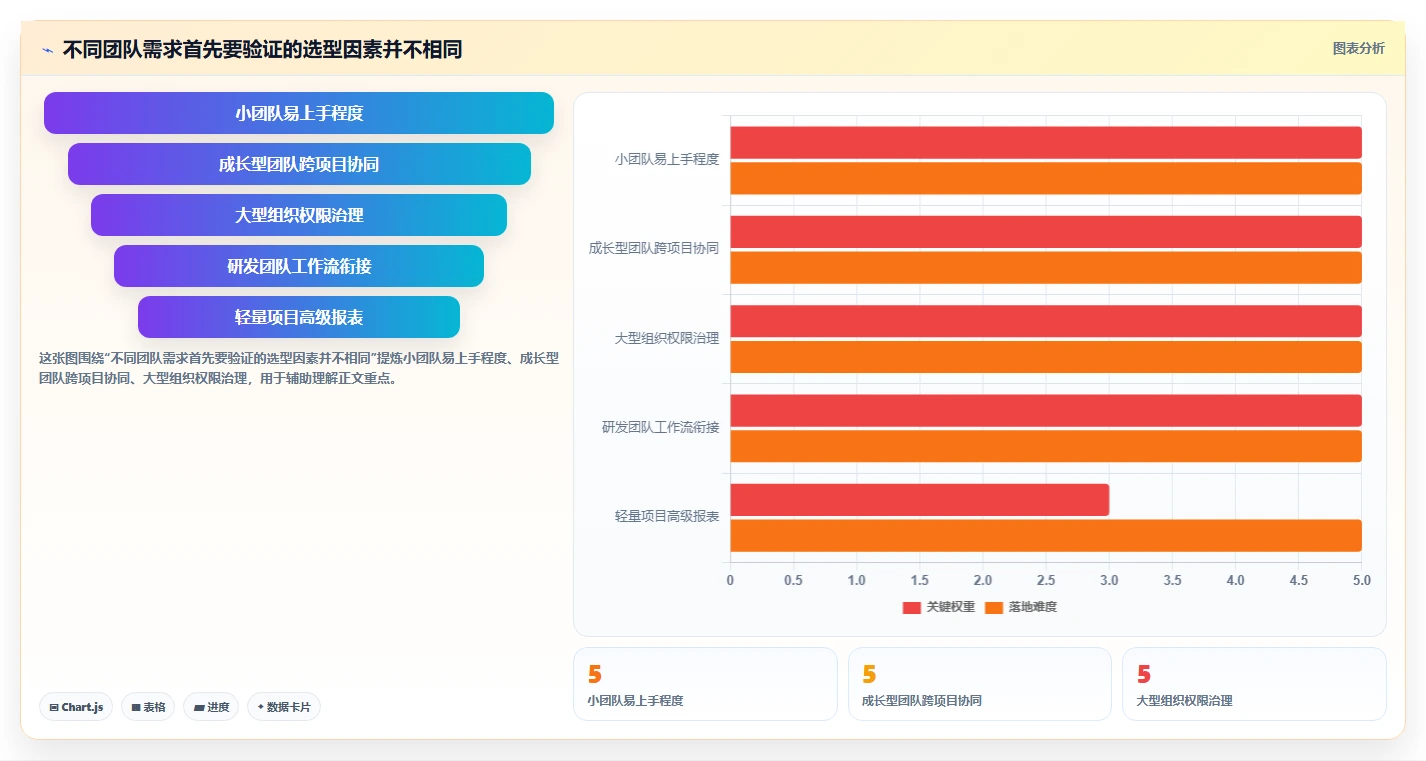
Task: Click the chart y-axis label 轻量项目高级报表
Action: (x=667, y=517)
